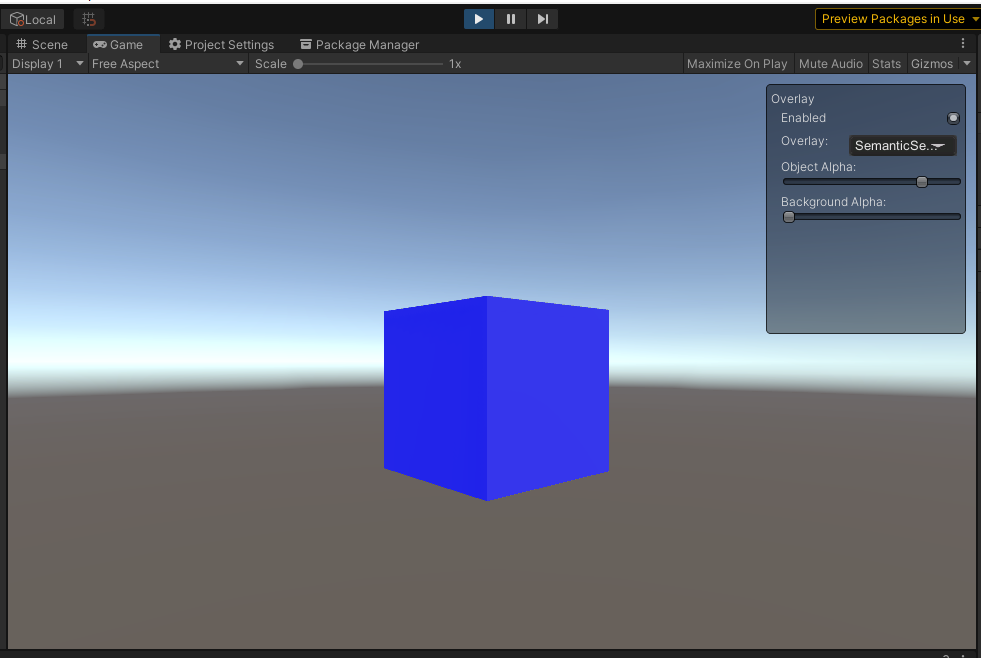981x658 pixels.
Task: Open the Preview Packages in Use dropdown
Action: [x=897, y=18]
